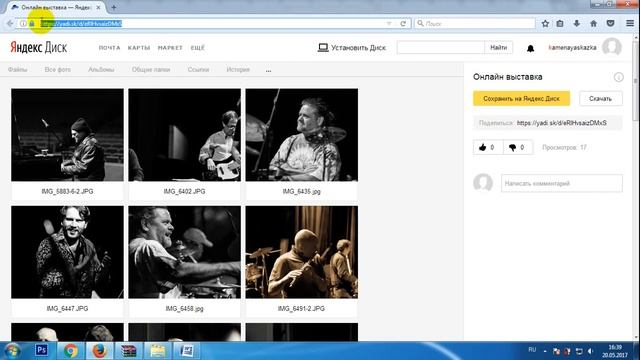
Task: Open thumbnail IMG_6458.jpg
Action: click(184, 252)
